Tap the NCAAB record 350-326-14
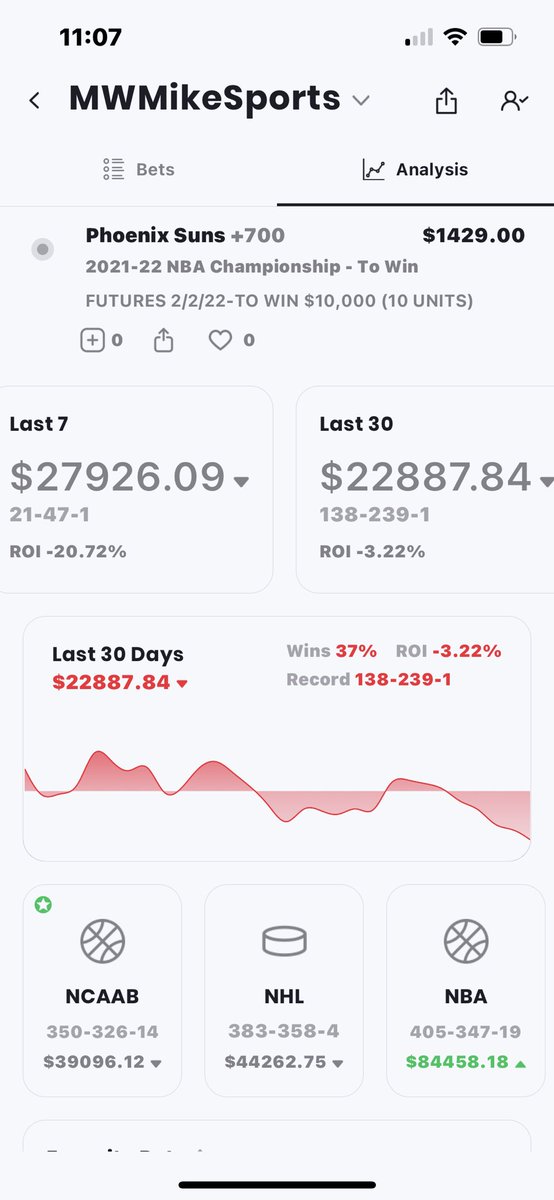The width and height of the screenshot is (554, 1200). click(102, 1031)
